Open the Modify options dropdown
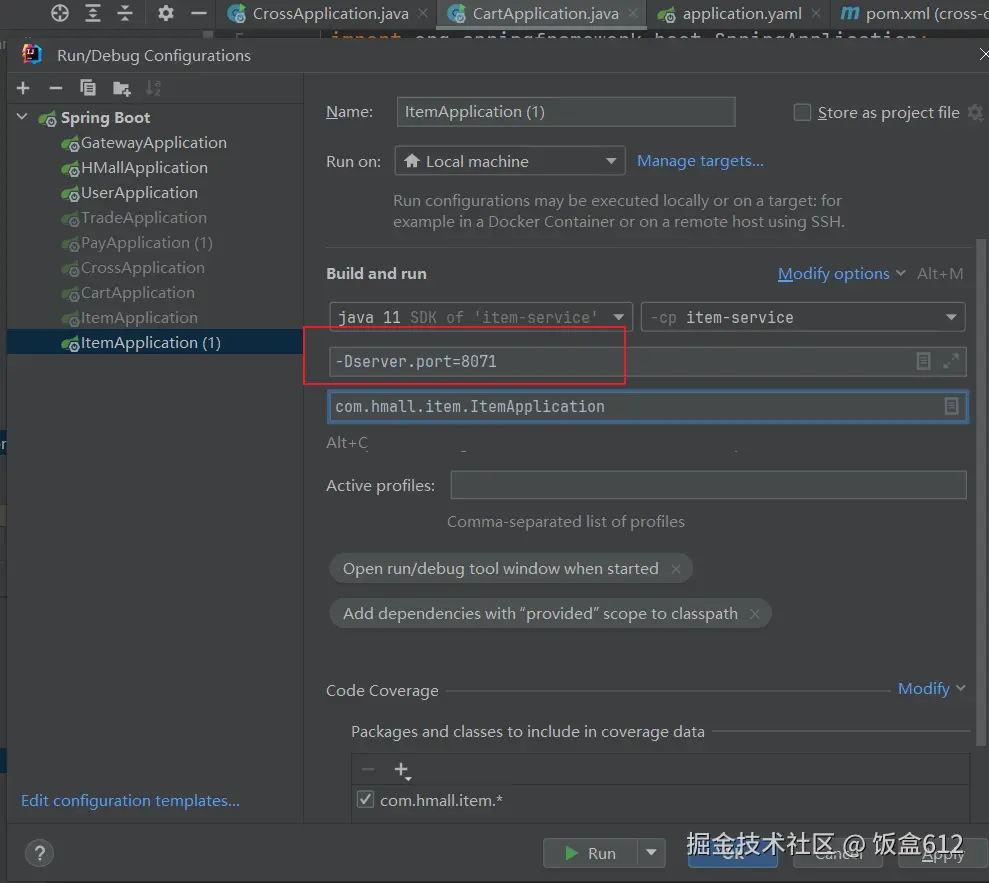 click(x=841, y=274)
